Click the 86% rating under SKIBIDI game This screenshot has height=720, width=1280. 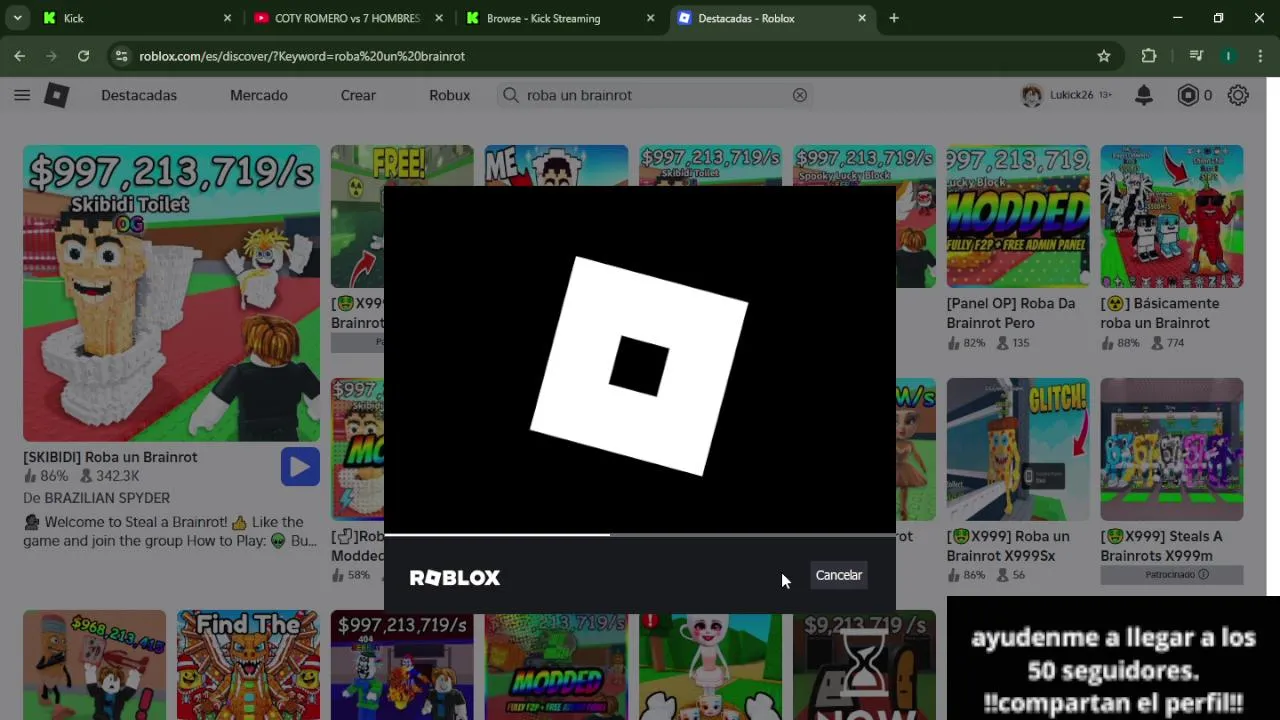(x=46, y=477)
